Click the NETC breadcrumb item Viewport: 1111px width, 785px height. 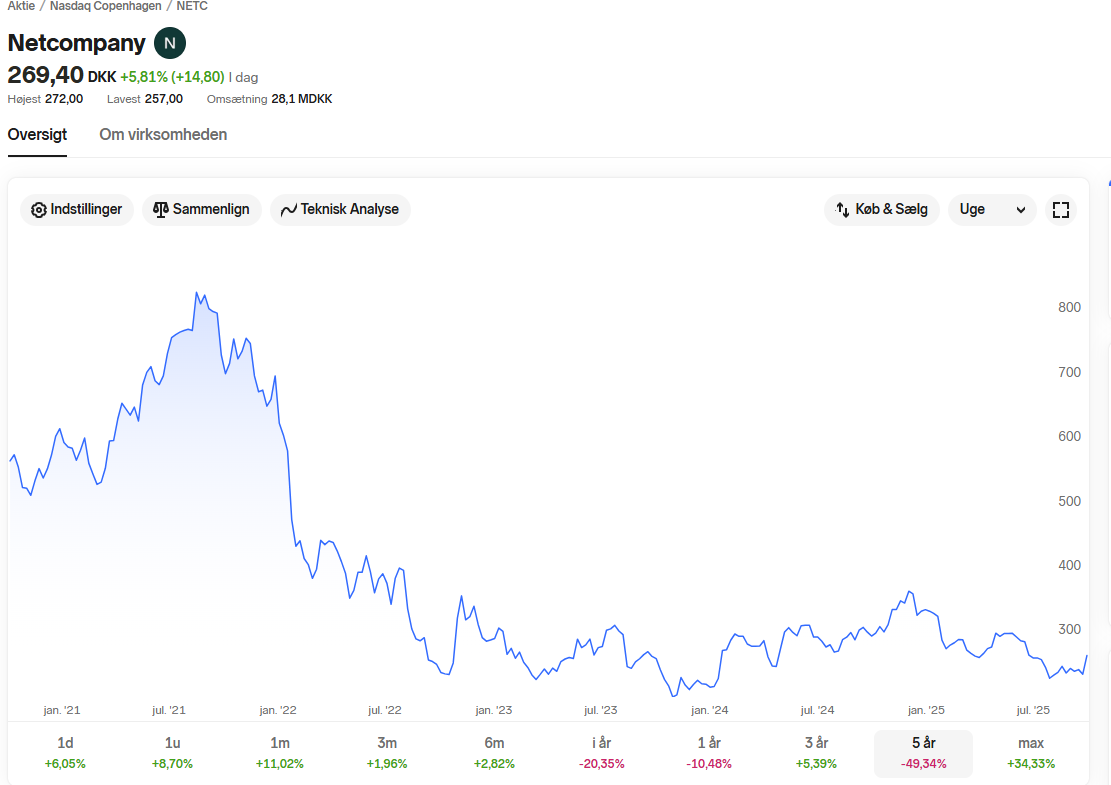tap(192, 6)
